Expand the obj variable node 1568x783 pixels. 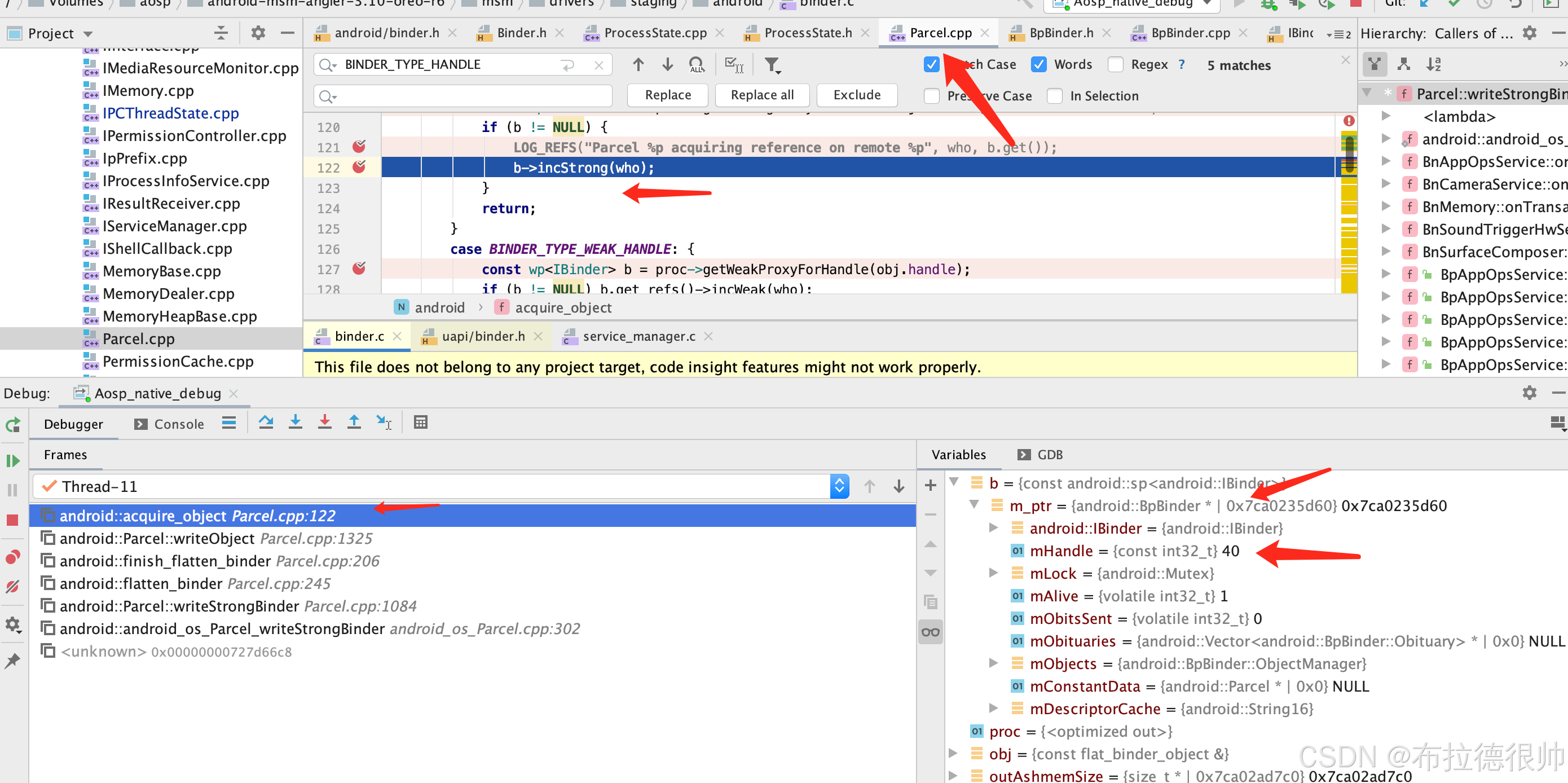tap(953, 754)
